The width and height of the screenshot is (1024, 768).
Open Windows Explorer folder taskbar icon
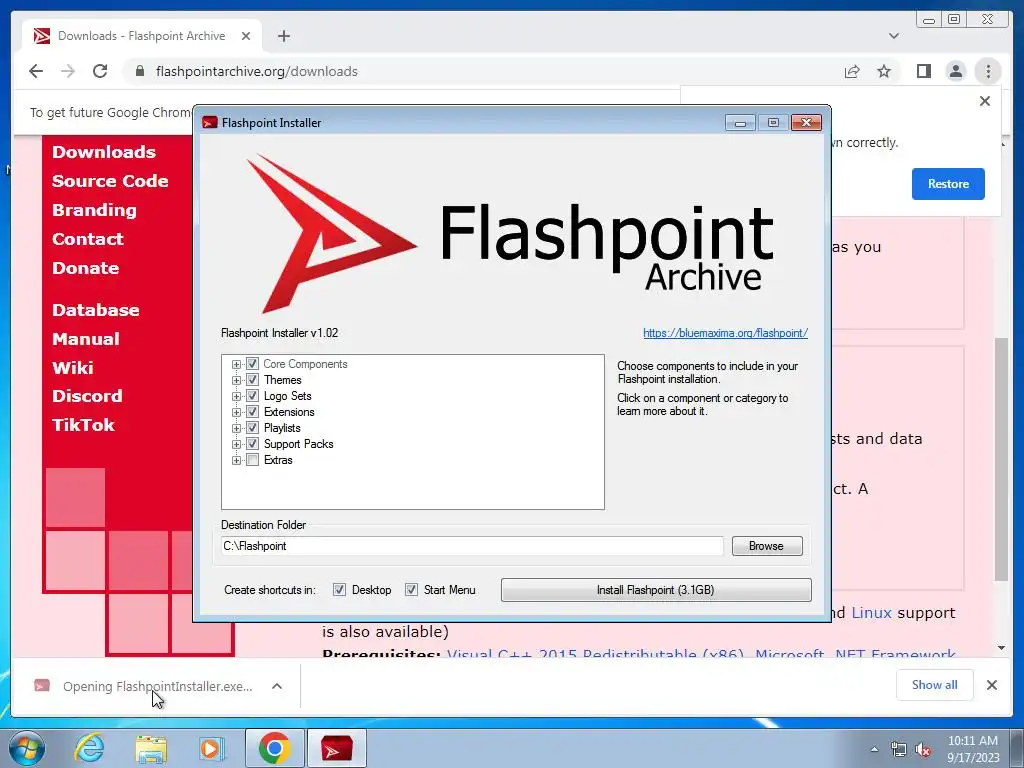click(x=151, y=748)
